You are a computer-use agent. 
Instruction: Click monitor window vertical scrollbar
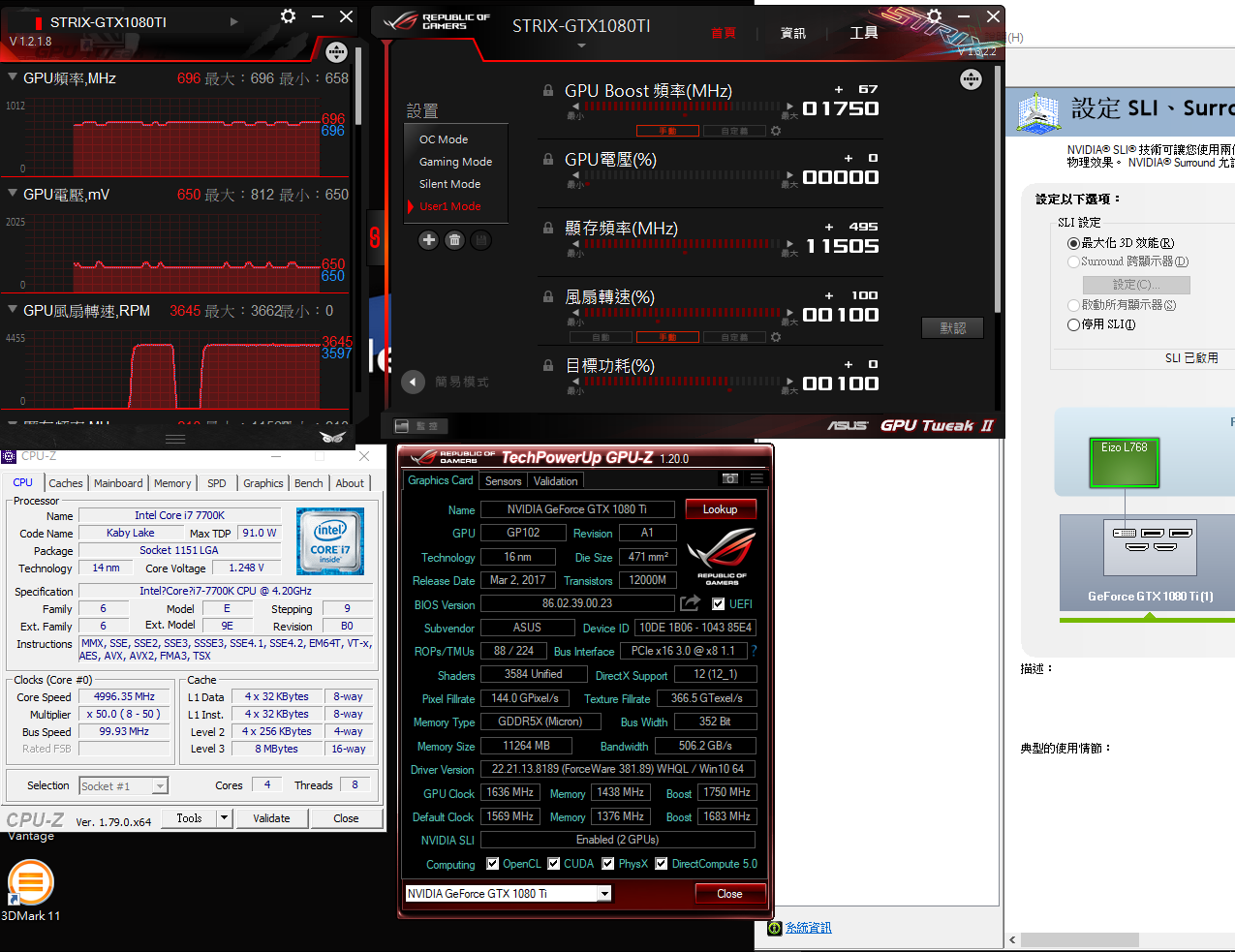coord(357,85)
